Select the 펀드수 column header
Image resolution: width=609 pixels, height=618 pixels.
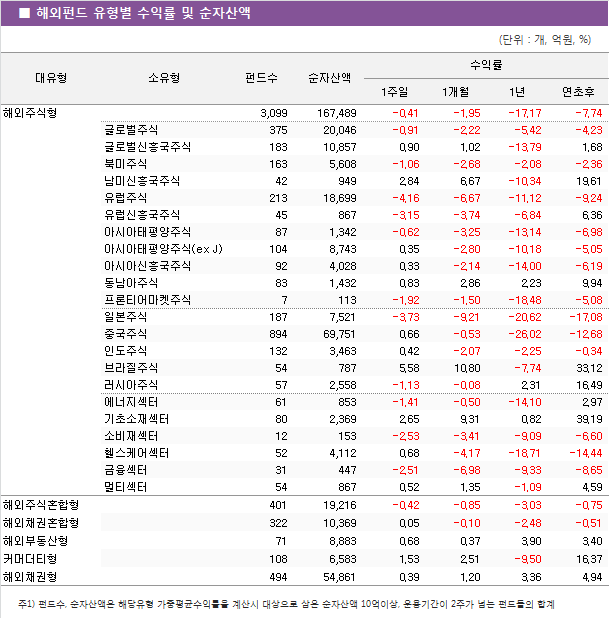[x=261, y=78]
